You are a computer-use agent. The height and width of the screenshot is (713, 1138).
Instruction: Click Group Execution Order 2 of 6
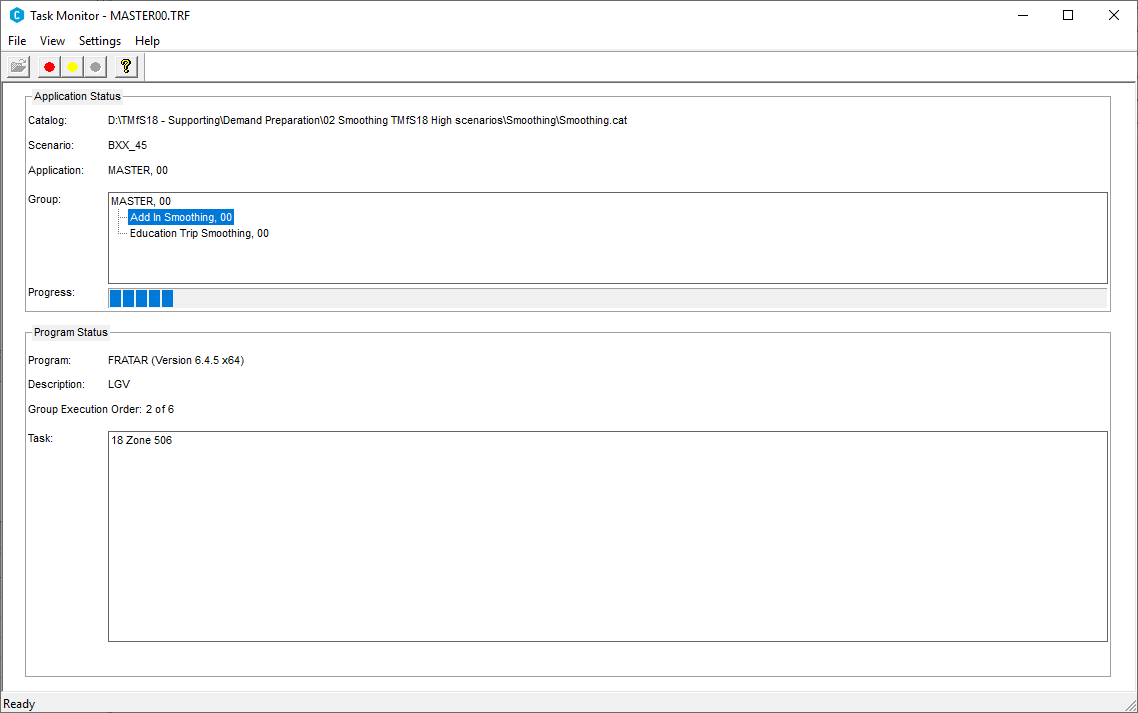coord(101,410)
